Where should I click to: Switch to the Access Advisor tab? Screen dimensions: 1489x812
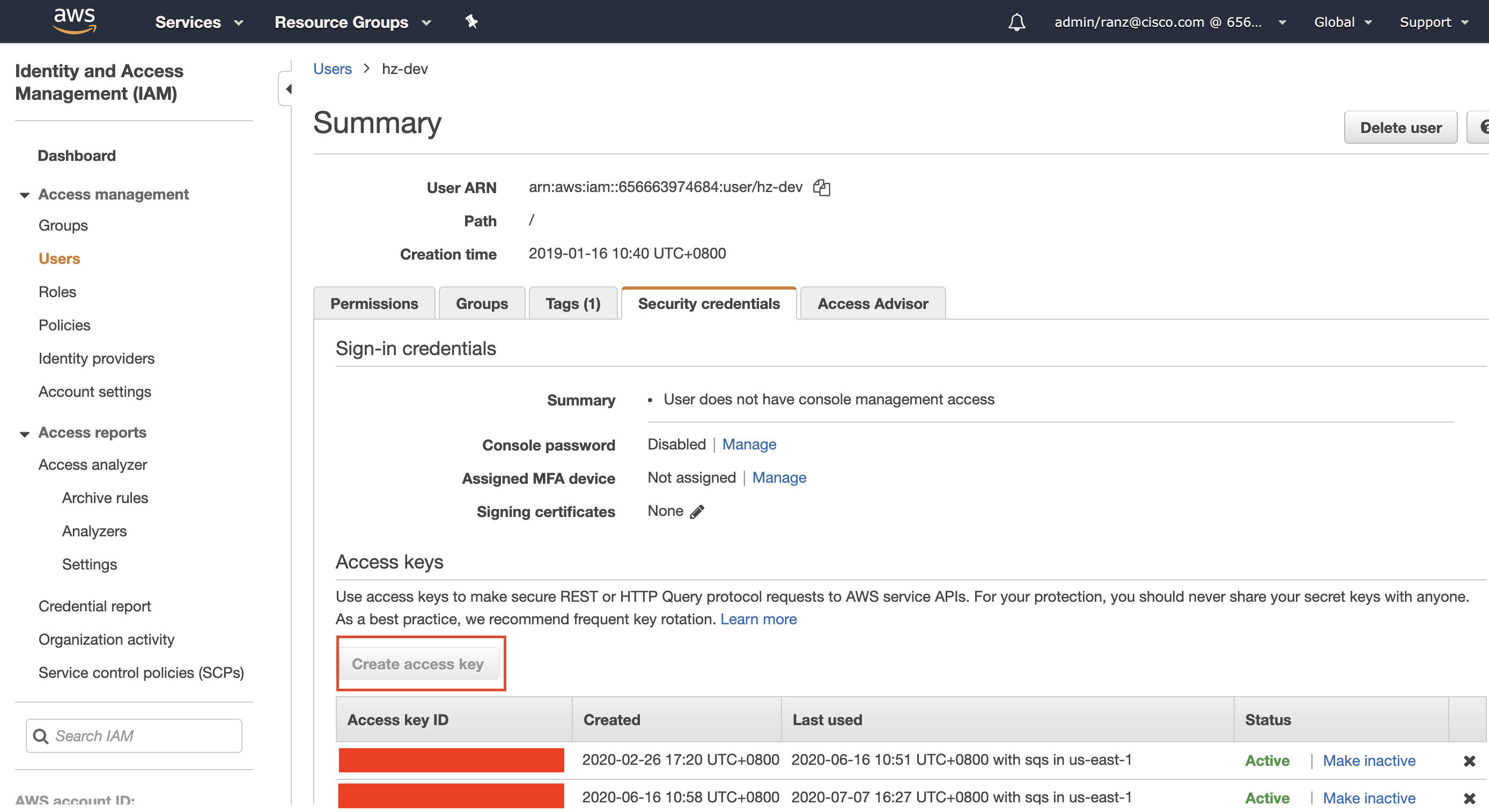point(873,304)
